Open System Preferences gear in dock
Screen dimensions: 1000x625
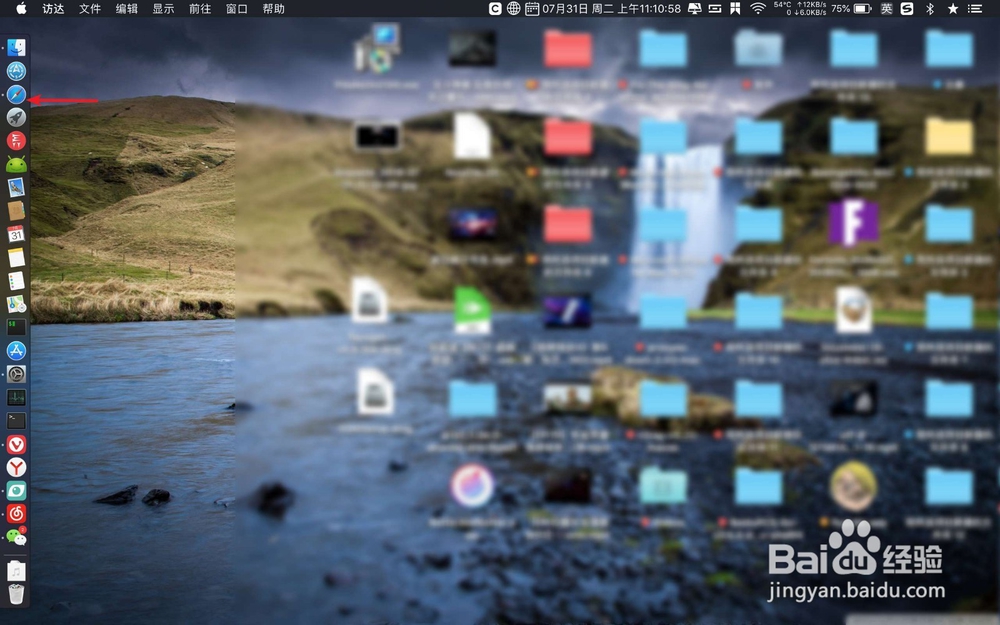[16, 374]
